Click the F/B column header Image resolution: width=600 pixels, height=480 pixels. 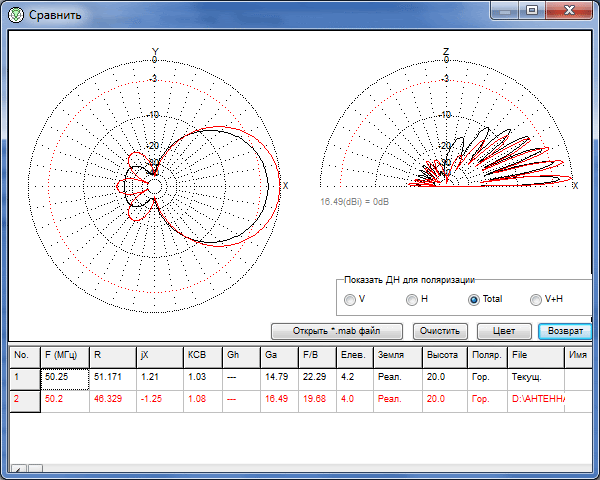[318, 357]
